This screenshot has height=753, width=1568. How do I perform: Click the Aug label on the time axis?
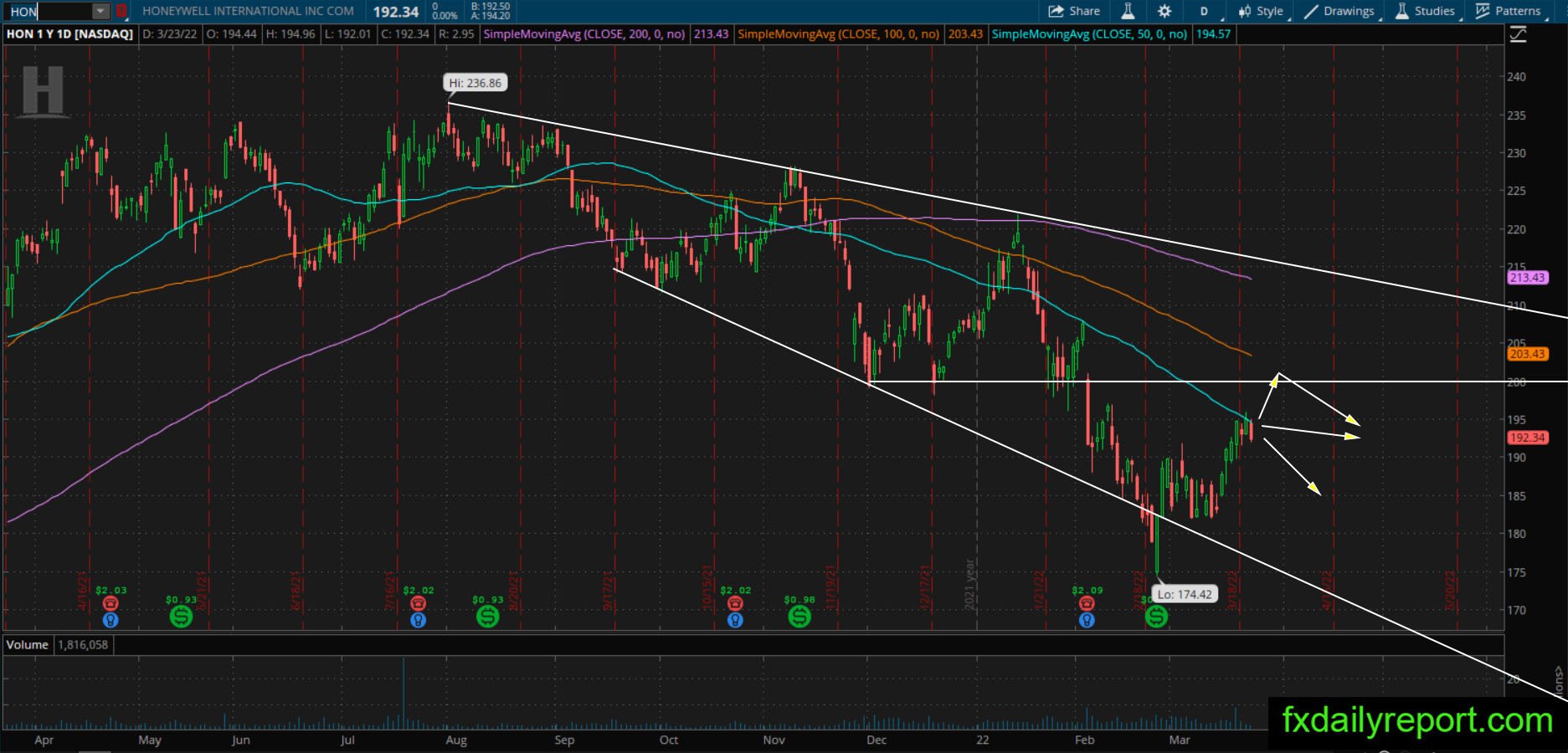pos(456,740)
